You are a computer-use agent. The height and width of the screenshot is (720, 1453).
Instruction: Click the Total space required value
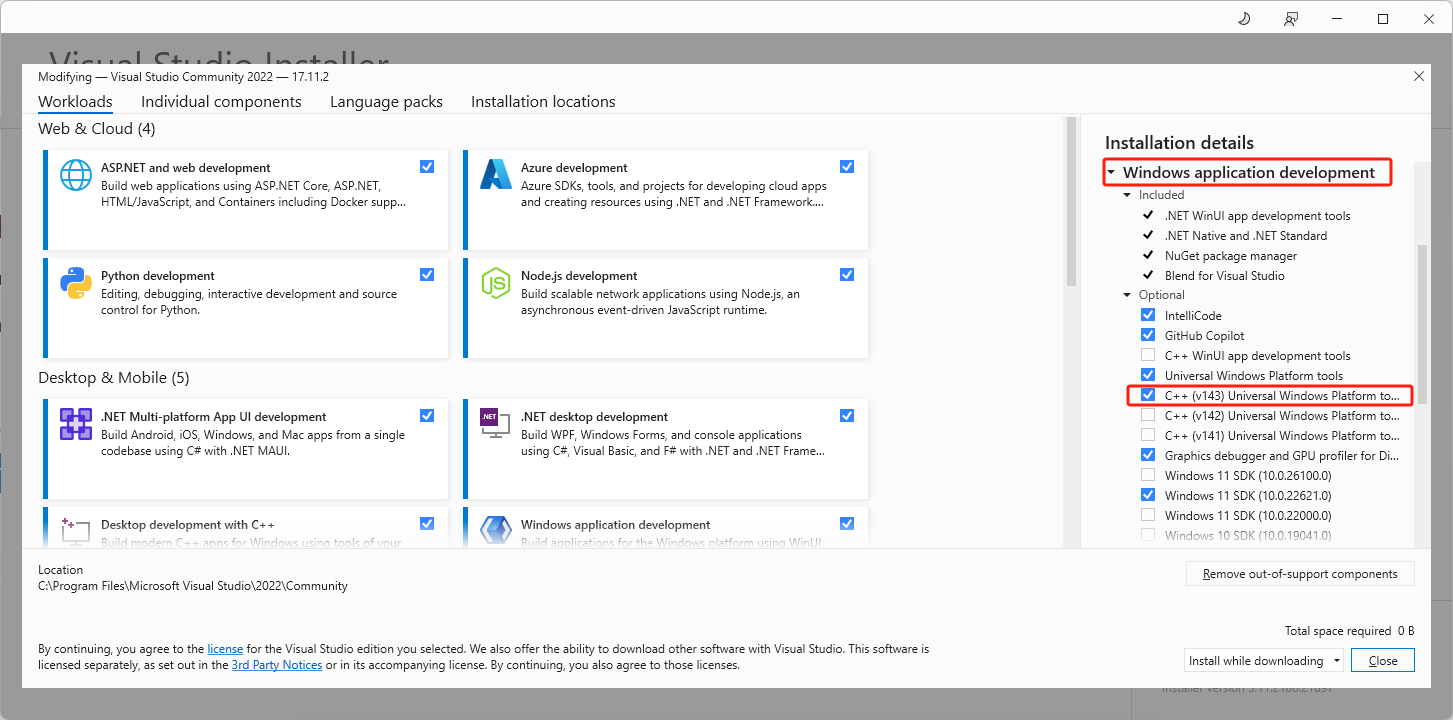[x=1405, y=631]
